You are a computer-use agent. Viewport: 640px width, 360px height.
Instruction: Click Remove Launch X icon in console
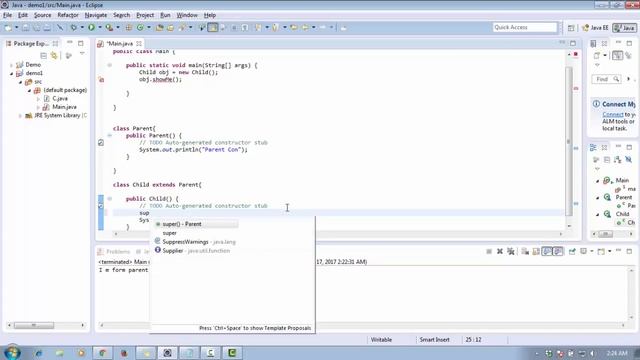pyautogui.click(x=500, y=251)
